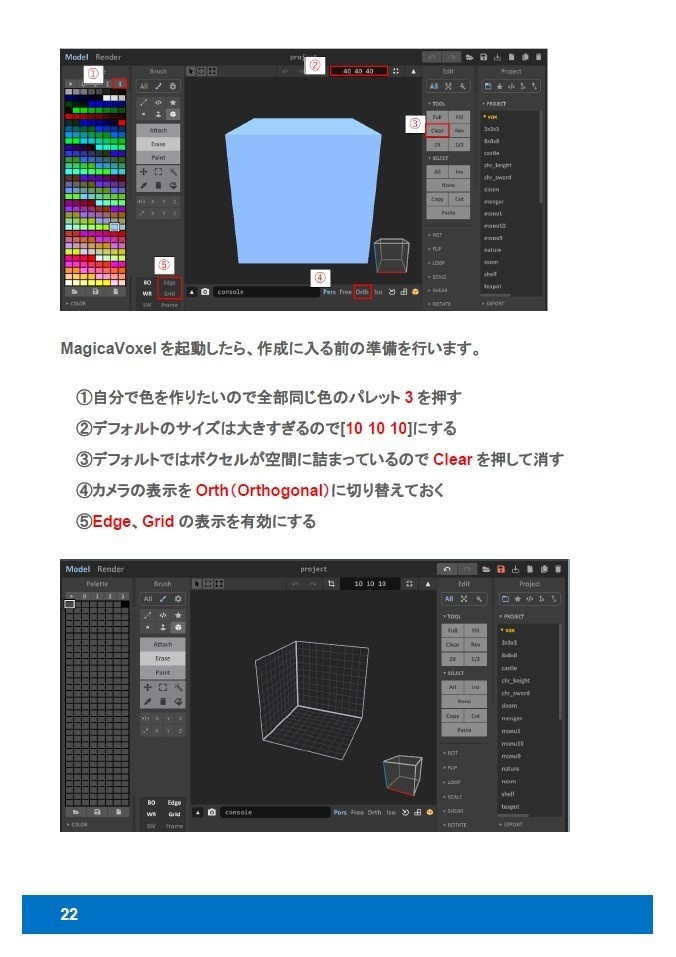Viewport: 676px width, 957px height.
Task: Switch to the Render tab in the lower screenshot
Action: point(110,569)
